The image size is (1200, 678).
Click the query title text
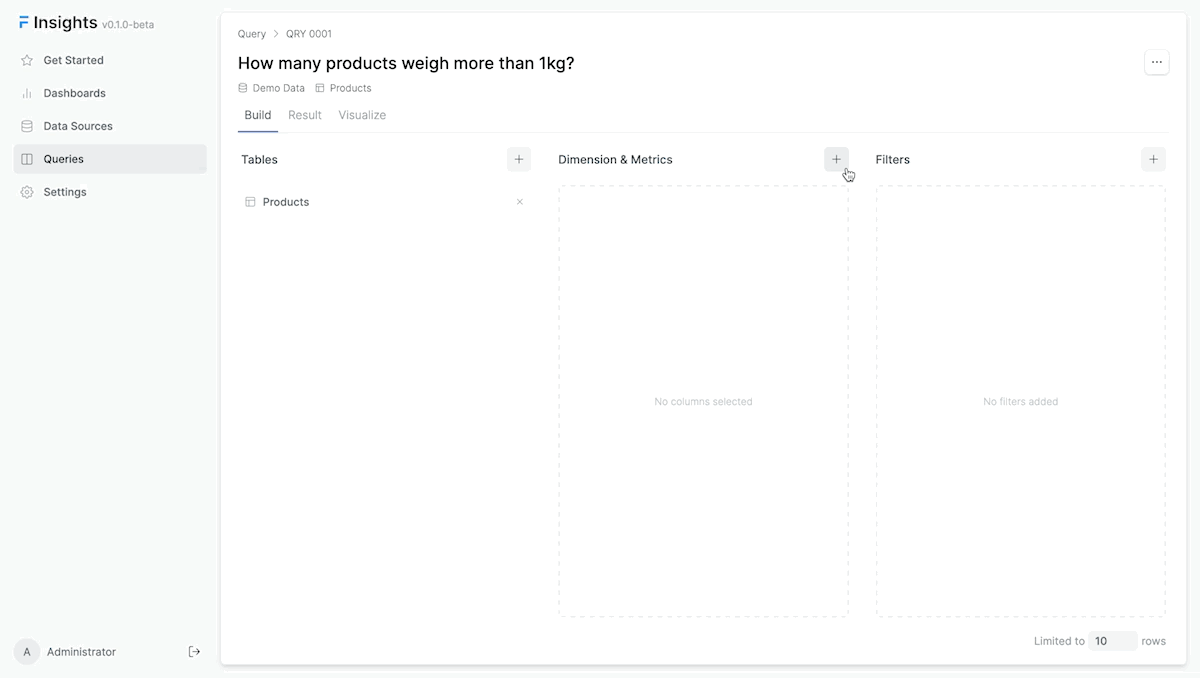click(406, 63)
